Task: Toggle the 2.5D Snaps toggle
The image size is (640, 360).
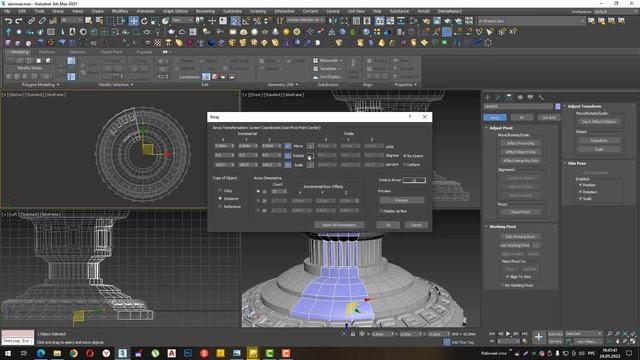Action: [x=236, y=21]
